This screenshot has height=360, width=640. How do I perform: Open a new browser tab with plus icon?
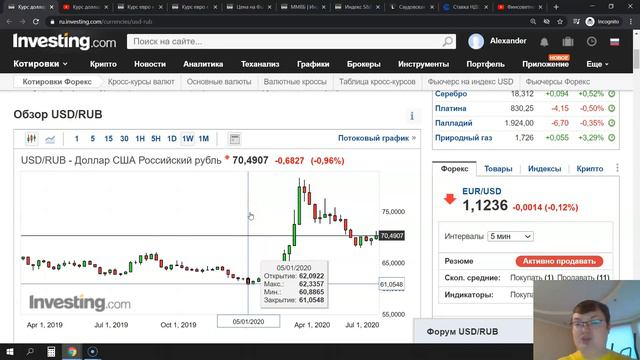click(x=556, y=7)
